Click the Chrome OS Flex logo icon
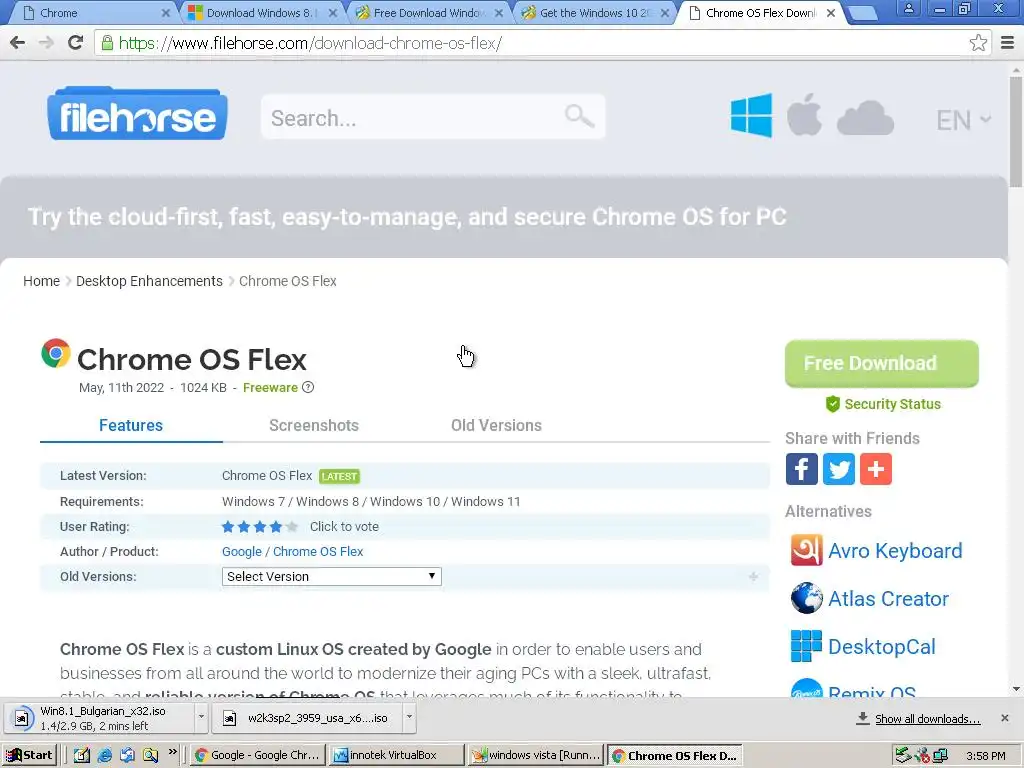Viewport: 1024px width, 768px height. (x=56, y=353)
